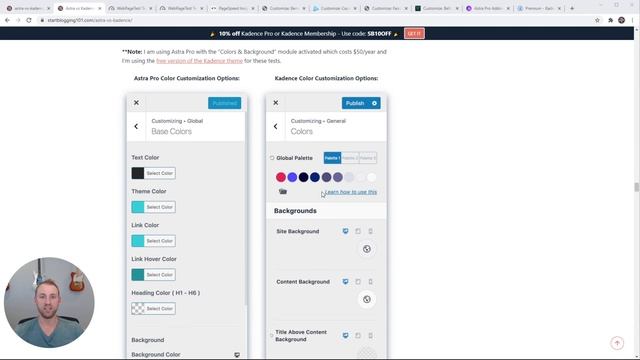The height and width of the screenshot is (360, 640).
Task: Go back from Kadence Colors panel
Action: 276,127
